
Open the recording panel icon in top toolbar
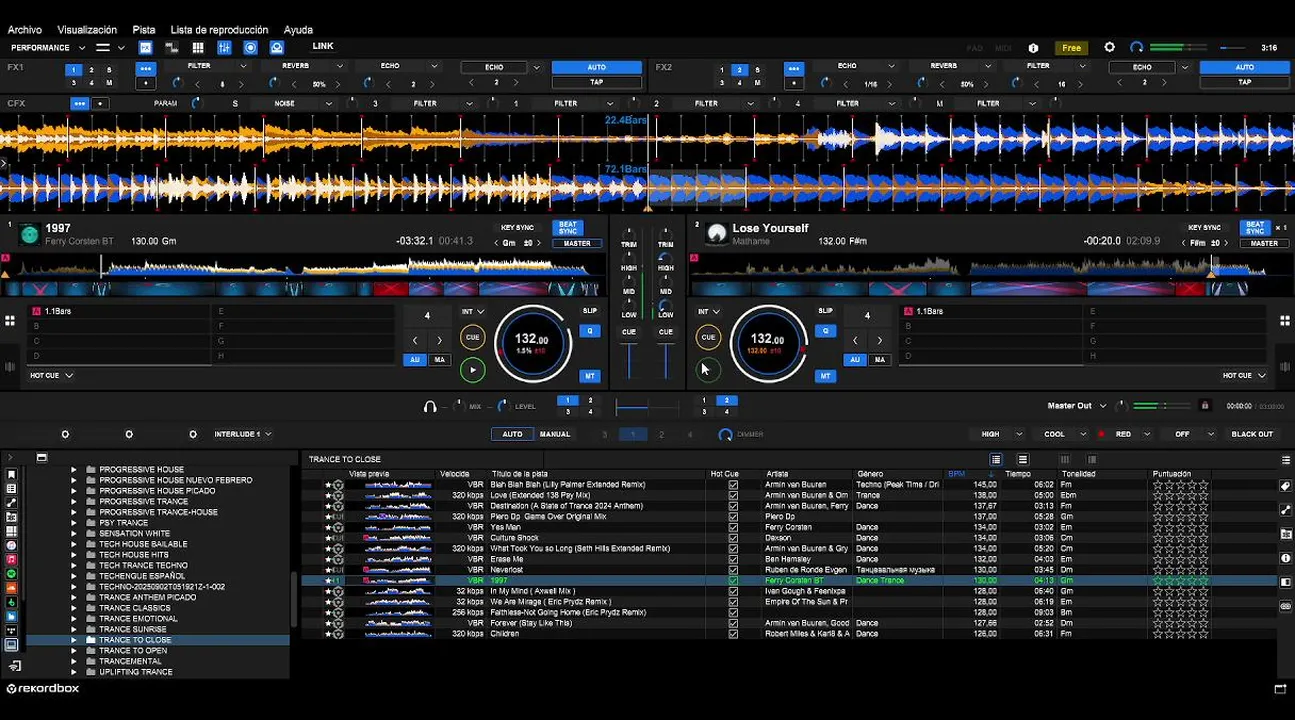click(250, 47)
